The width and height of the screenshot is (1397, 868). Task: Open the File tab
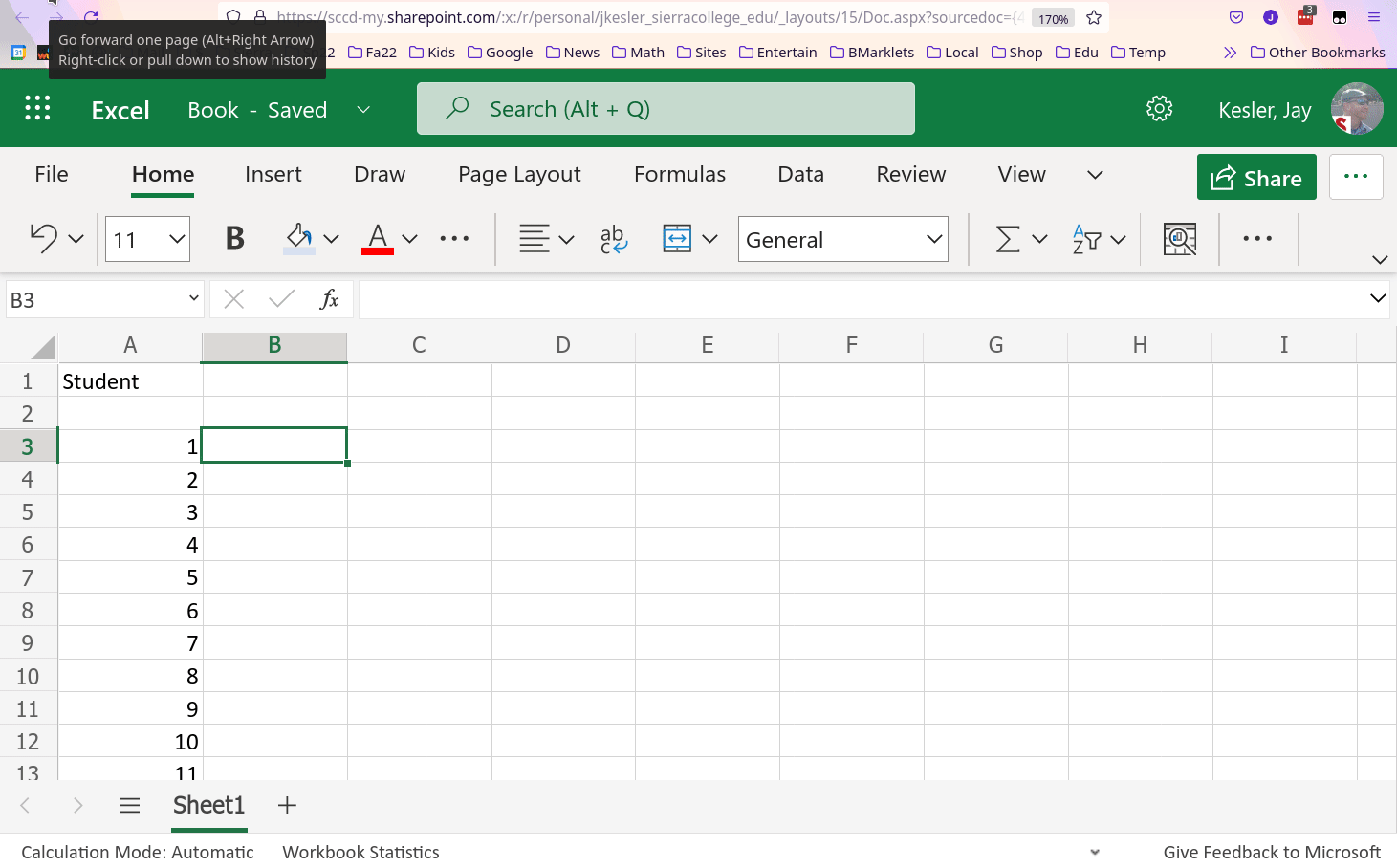point(52,174)
